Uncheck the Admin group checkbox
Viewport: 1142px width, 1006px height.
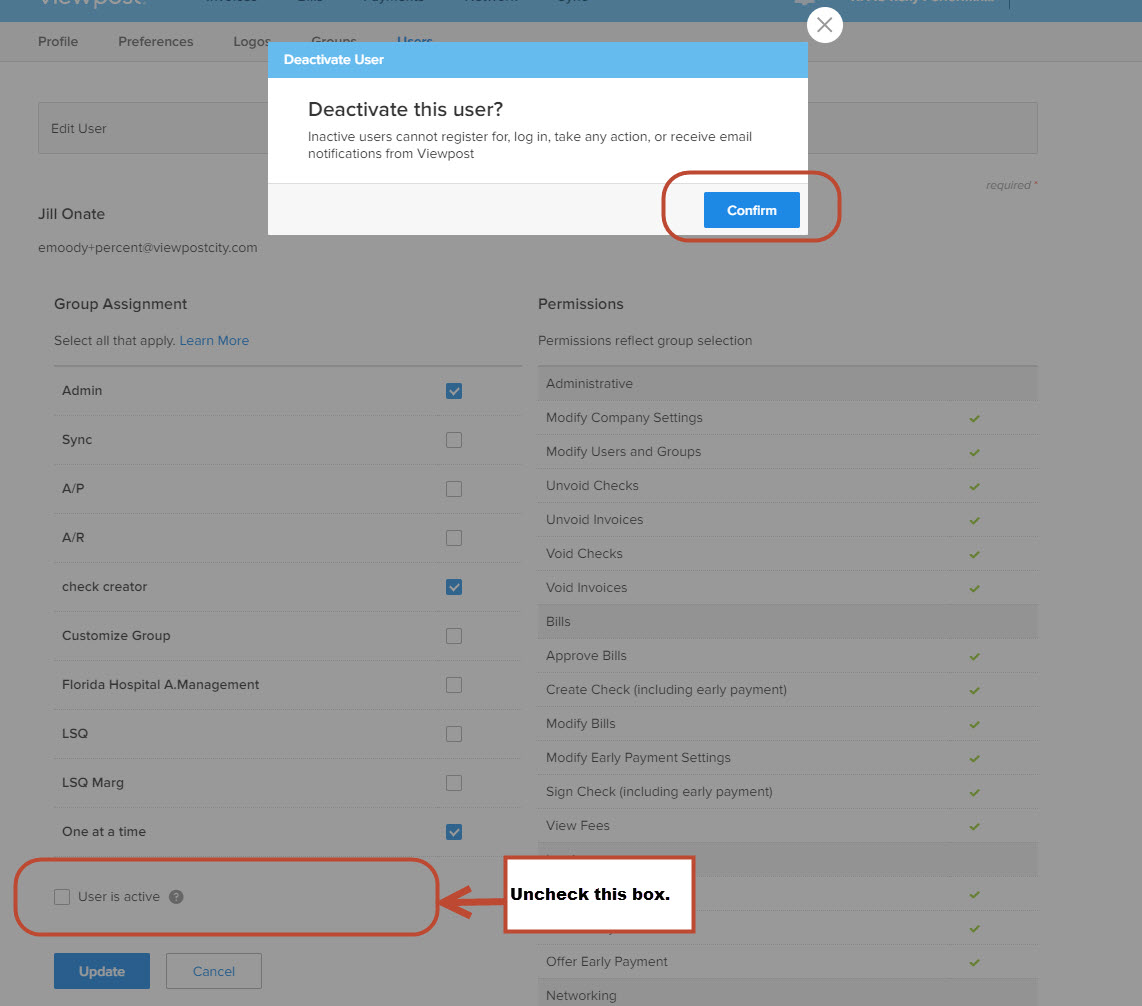tap(454, 391)
